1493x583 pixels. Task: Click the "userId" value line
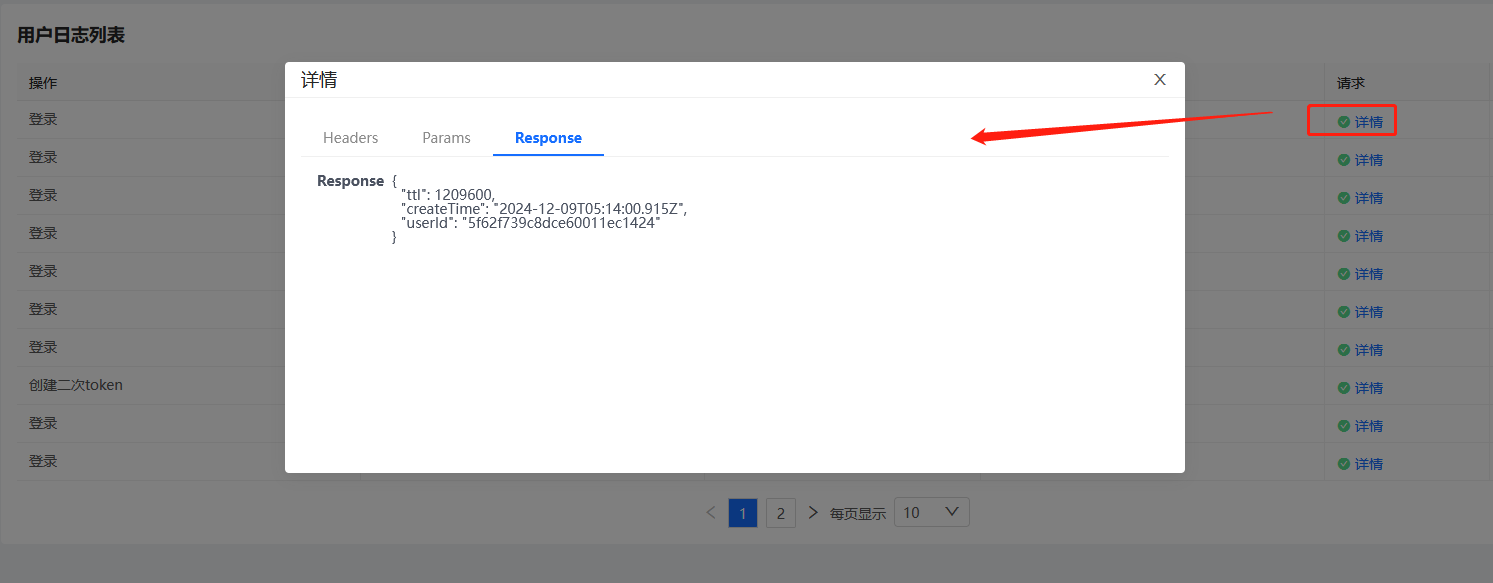point(531,223)
